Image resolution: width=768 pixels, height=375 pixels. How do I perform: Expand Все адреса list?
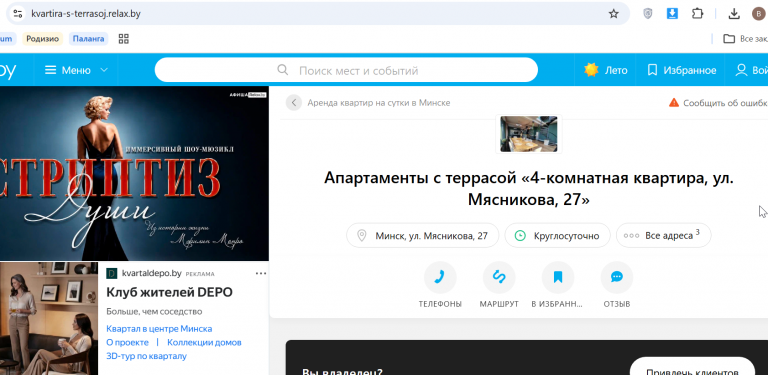coord(663,235)
